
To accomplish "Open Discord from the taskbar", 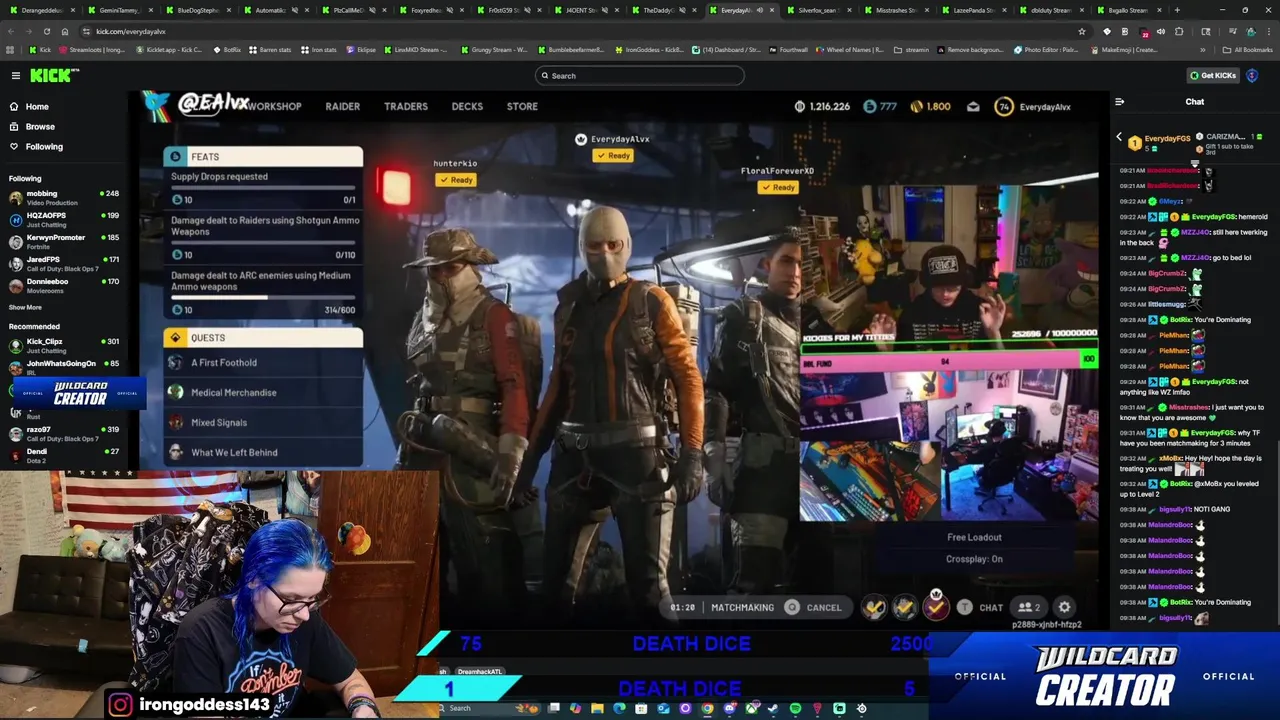I will (x=729, y=708).
